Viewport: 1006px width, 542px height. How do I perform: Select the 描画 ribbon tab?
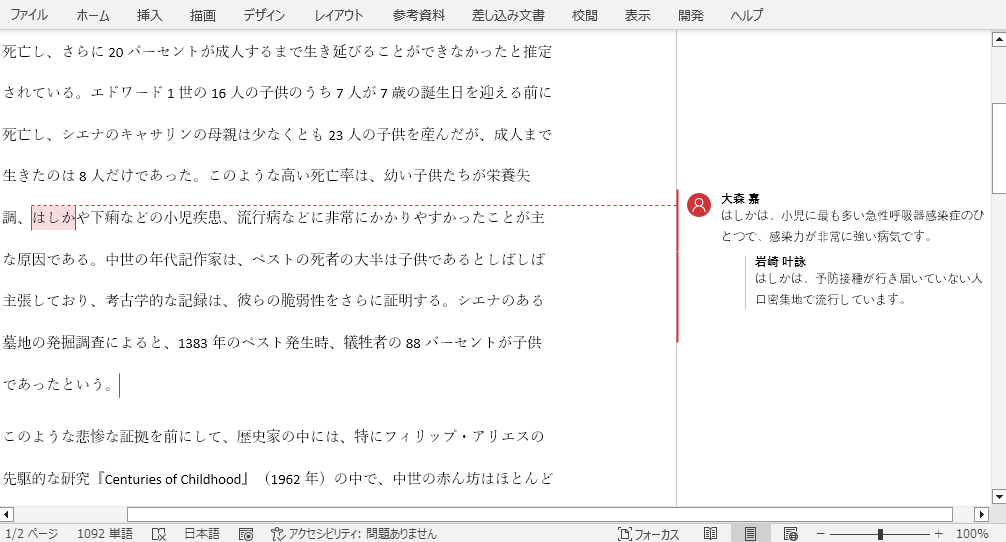click(x=203, y=15)
